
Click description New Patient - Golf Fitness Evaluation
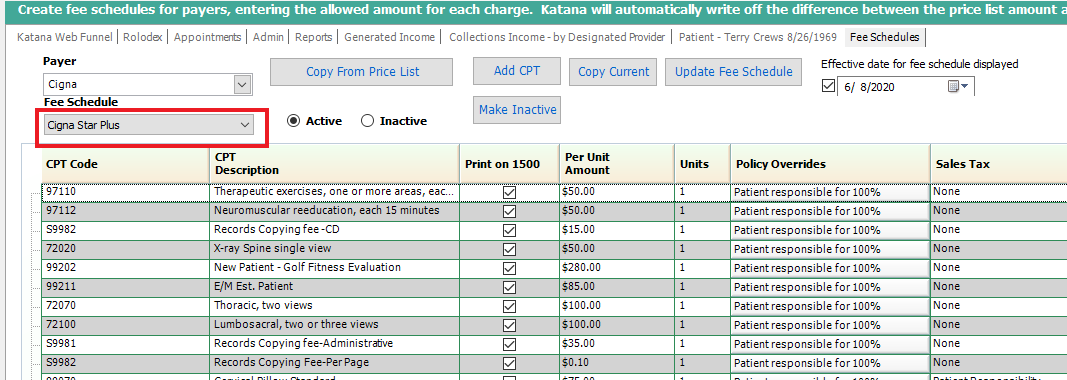pyautogui.click(x=335, y=268)
